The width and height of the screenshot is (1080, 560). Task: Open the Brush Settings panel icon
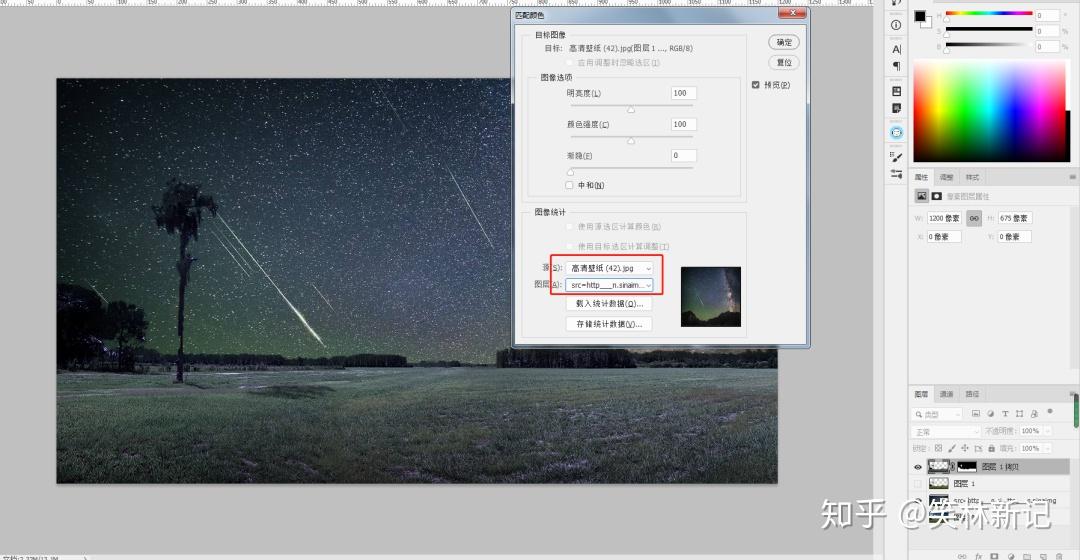click(896, 157)
